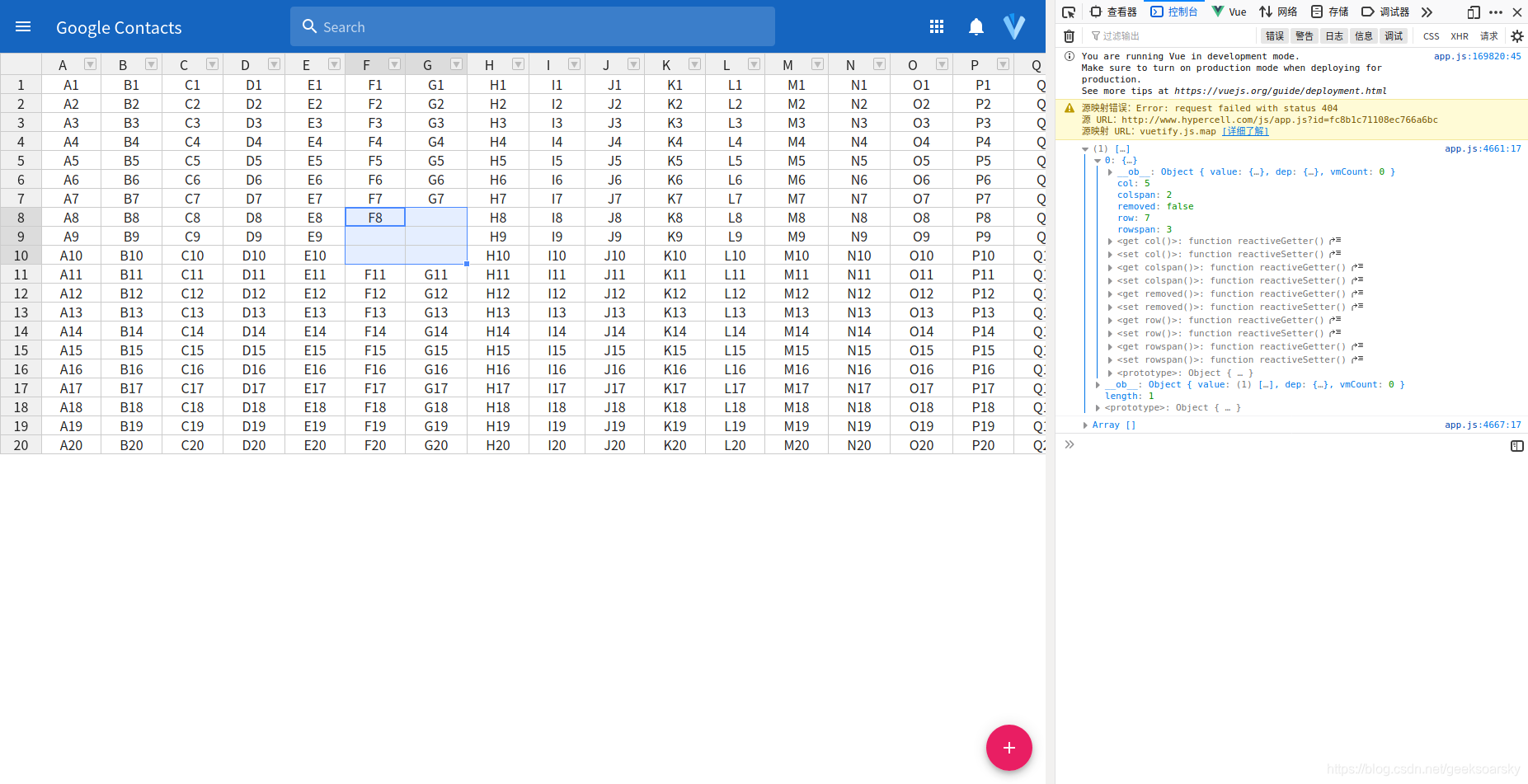The width and height of the screenshot is (1528, 784).
Task: Expand the <get removed()> accessor
Action: [x=1110, y=293]
